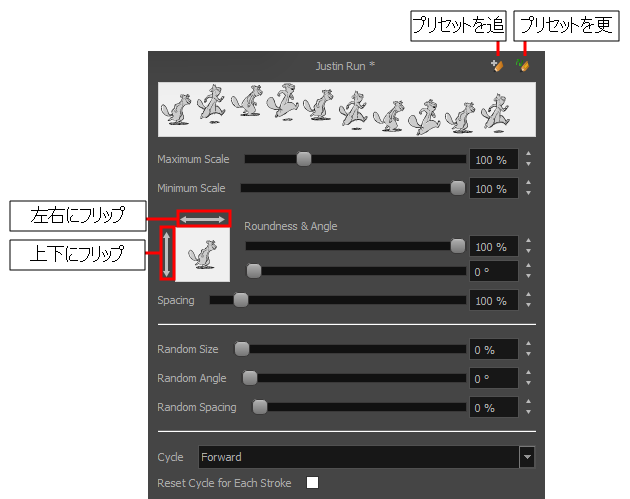Click the Random Spacing slider handle

(x=260, y=407)
